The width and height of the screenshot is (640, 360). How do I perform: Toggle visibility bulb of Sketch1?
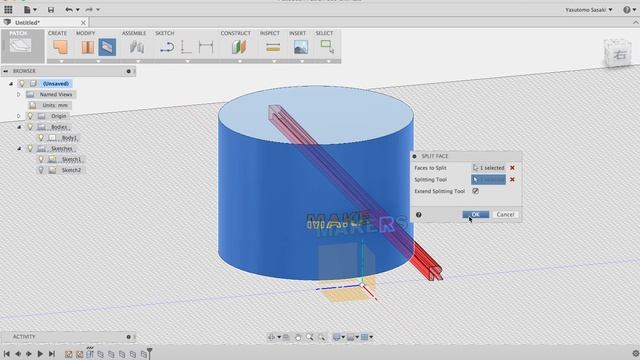[x=41, y=159]
